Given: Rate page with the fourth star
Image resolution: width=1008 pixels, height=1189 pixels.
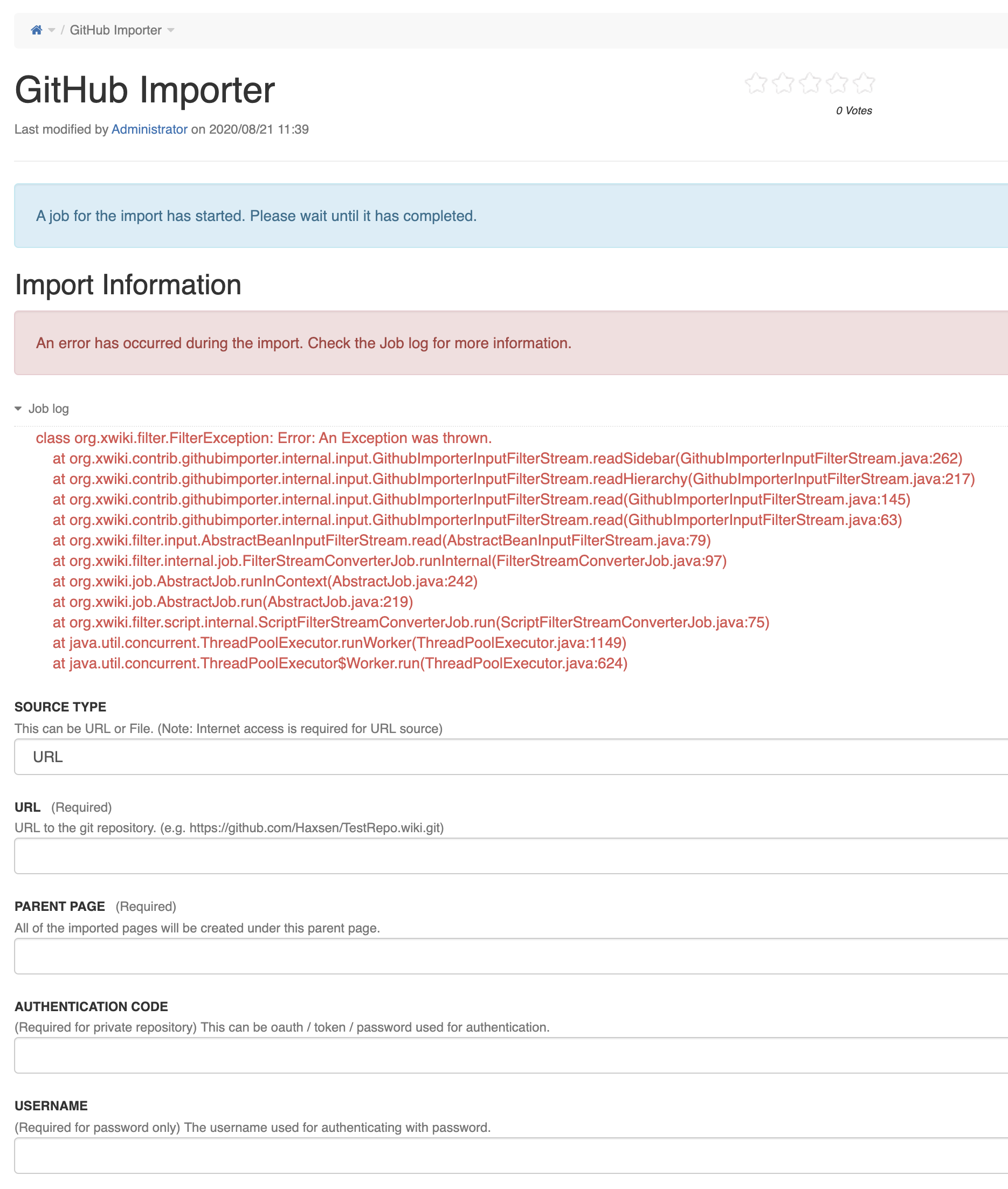Looking at the screenshot, I should [837, 84].
